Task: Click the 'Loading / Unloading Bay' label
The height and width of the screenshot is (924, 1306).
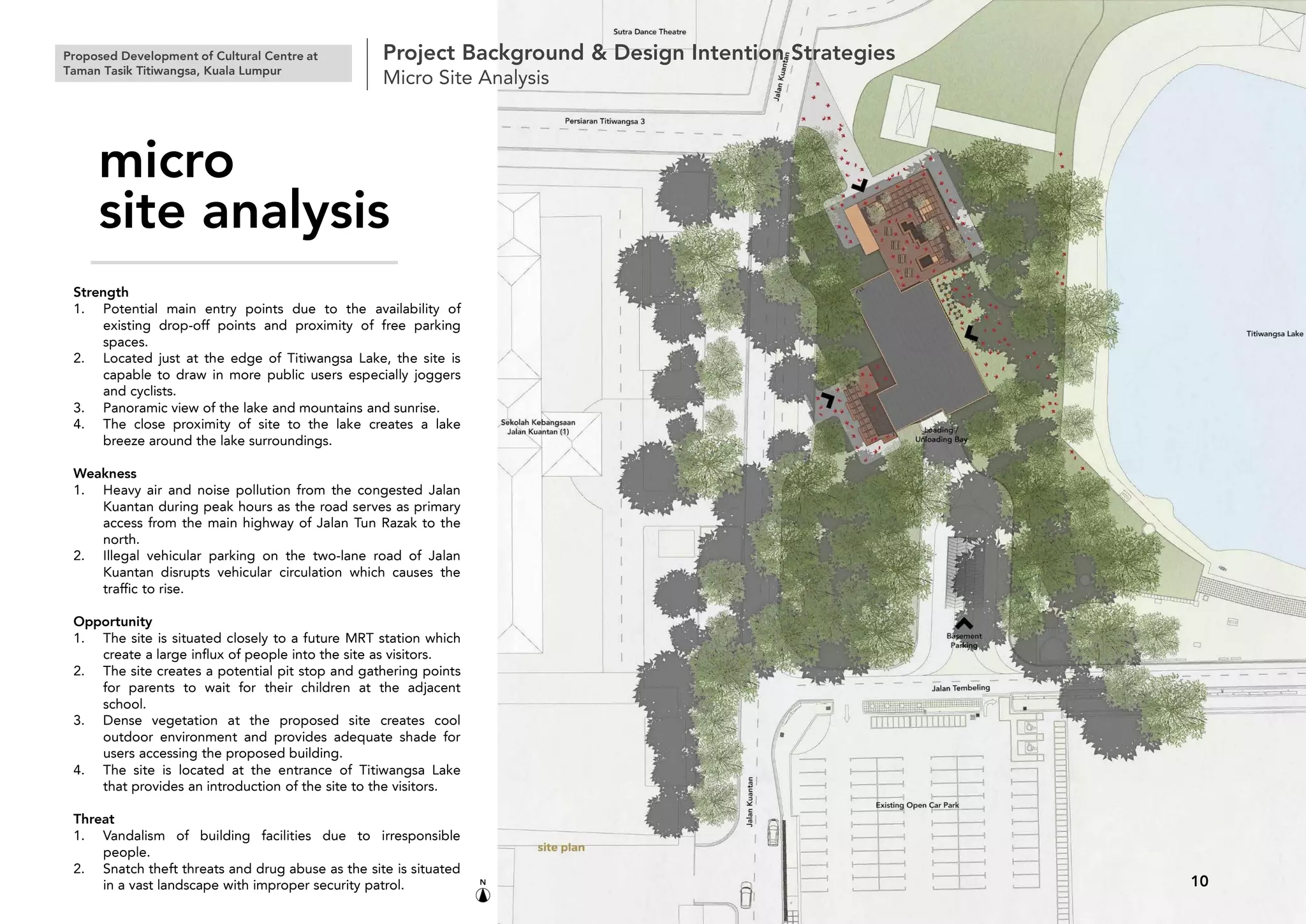Action: 941,435
